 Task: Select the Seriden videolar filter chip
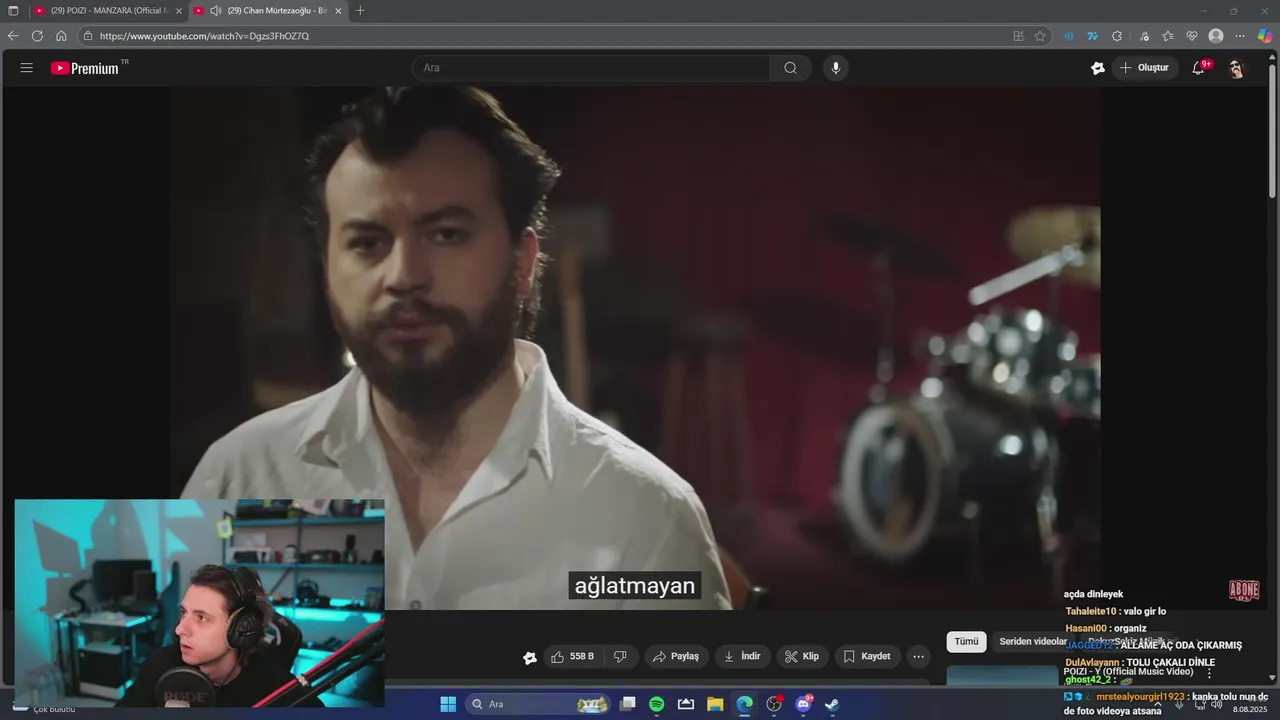[x=1033, y=642]
